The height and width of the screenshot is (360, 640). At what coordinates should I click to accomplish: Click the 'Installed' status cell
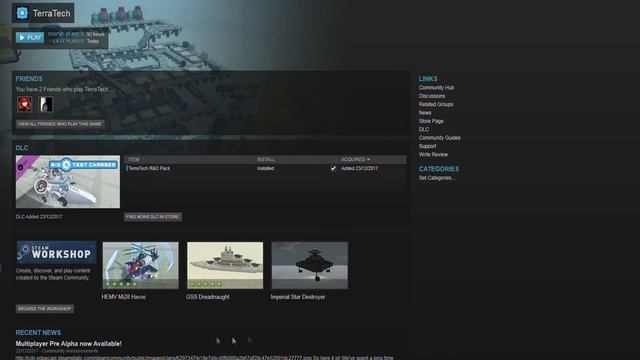click(266, 168)
